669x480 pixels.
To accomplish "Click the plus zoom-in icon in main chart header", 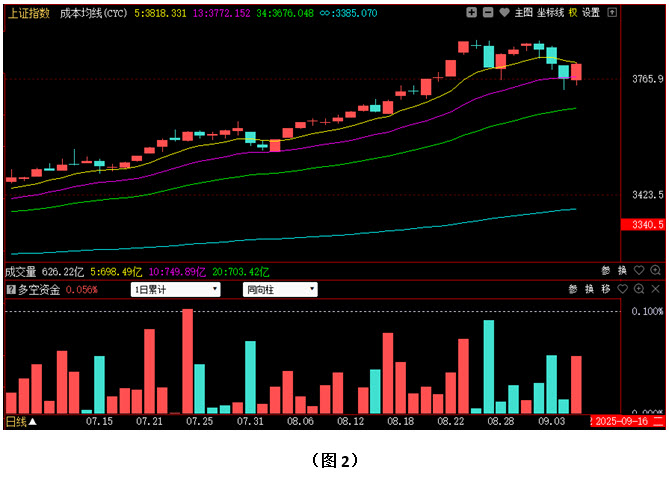I will 471,12.
